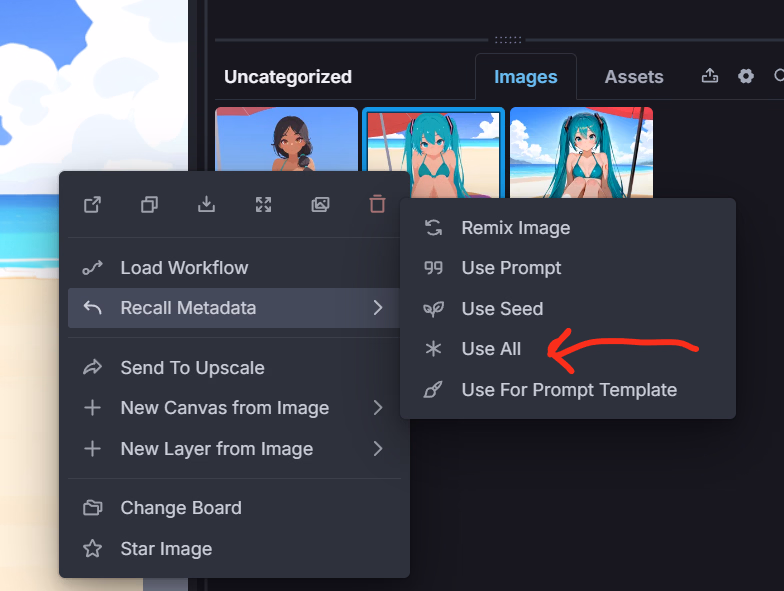The width and height of the screenshot is (784, 591).
Task: Click the Uncategorized board title
Action: 288,76
